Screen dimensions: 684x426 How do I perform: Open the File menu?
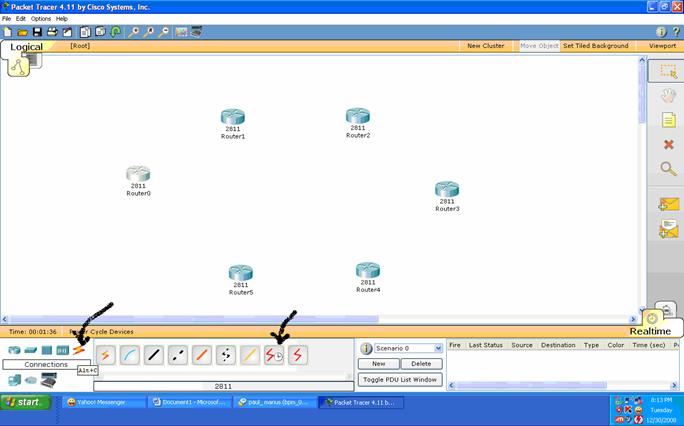point(7,19)
